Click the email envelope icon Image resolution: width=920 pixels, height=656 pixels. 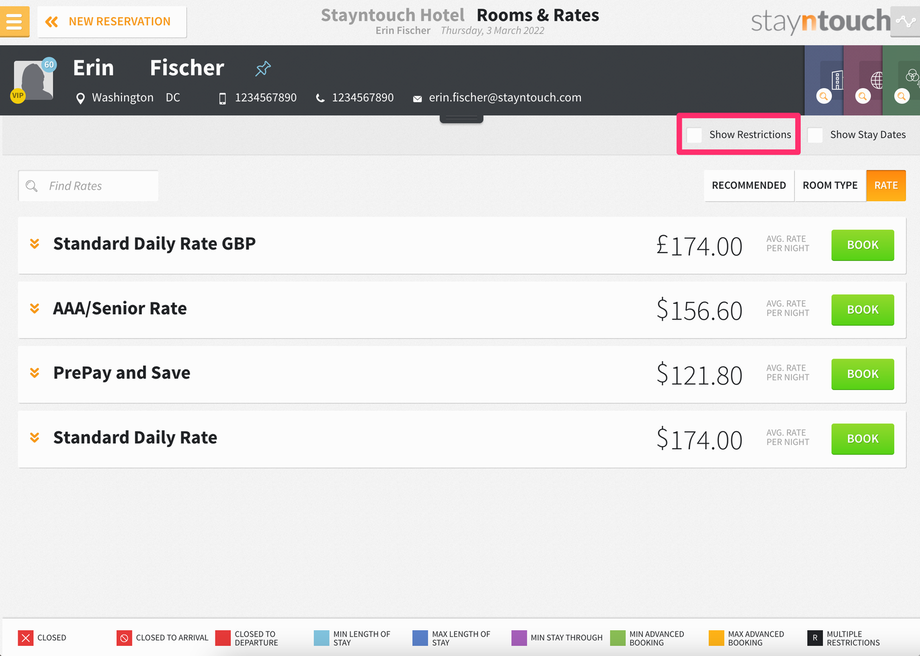pos(417,99)
